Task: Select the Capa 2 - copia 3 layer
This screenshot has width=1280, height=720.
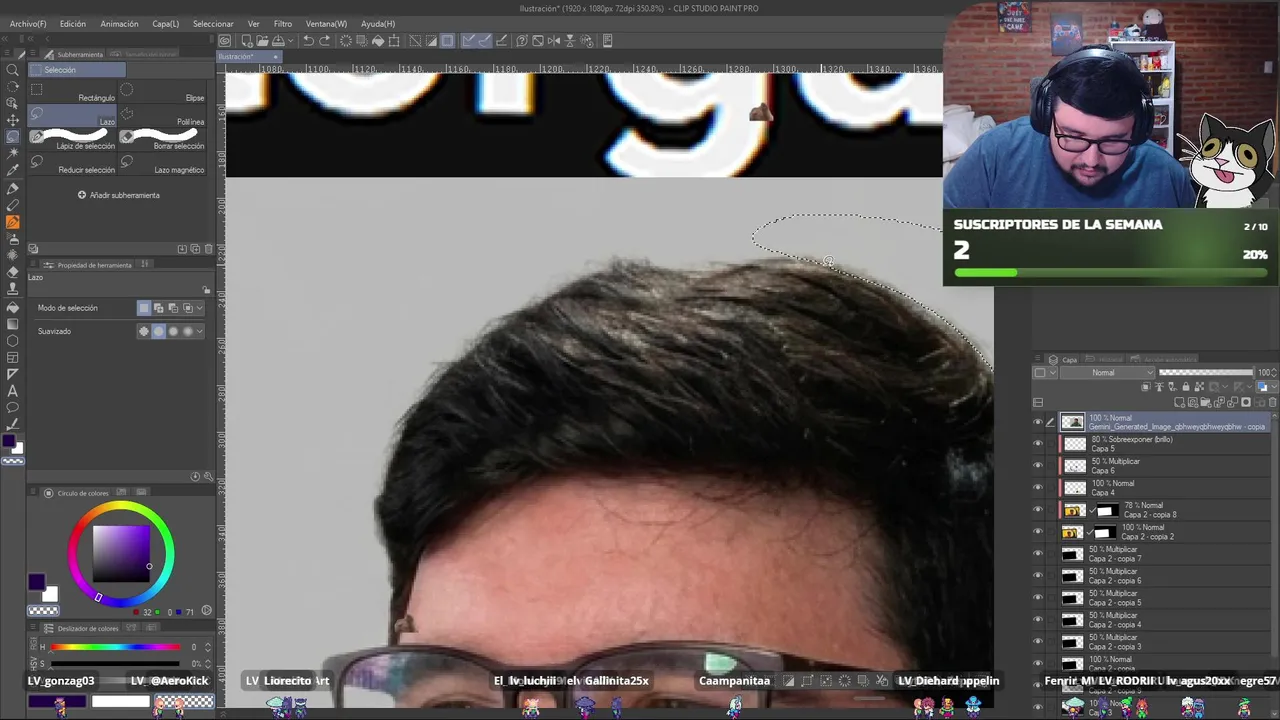Action: point(1150,642)
